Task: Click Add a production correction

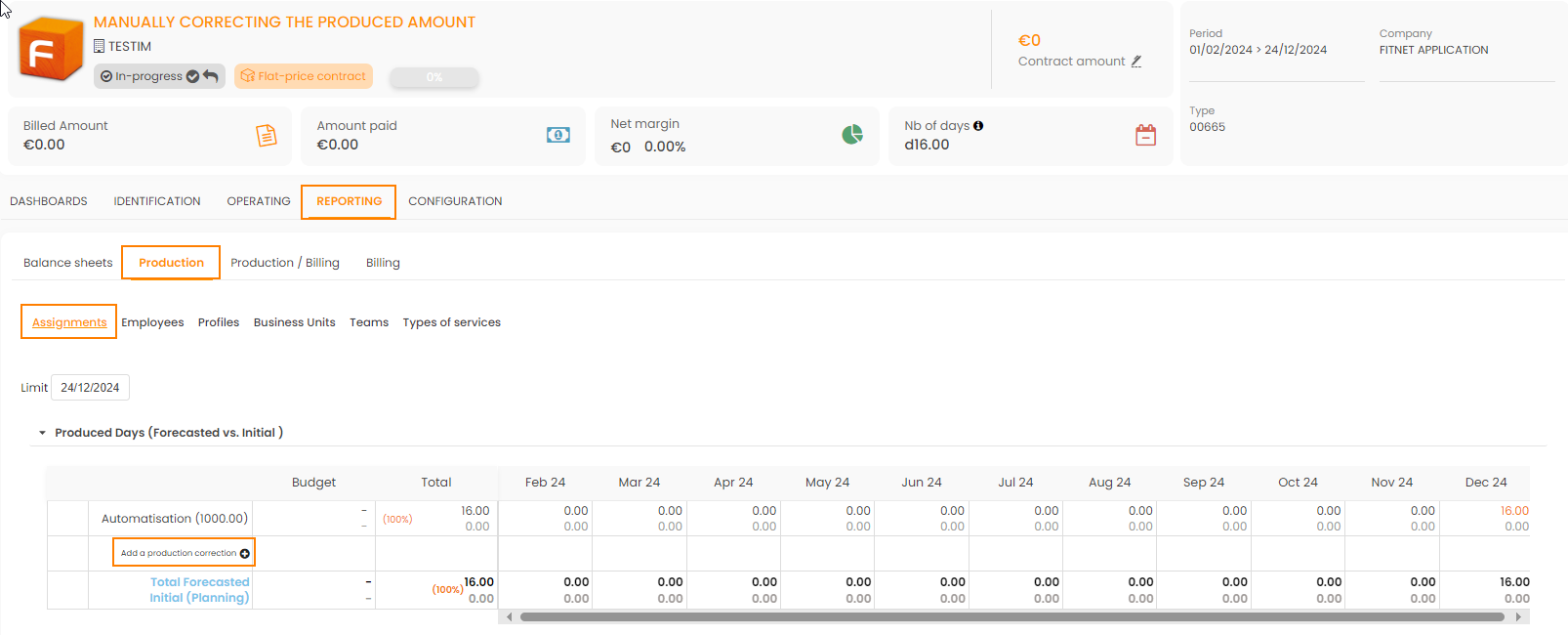Action: coord(185,553)
